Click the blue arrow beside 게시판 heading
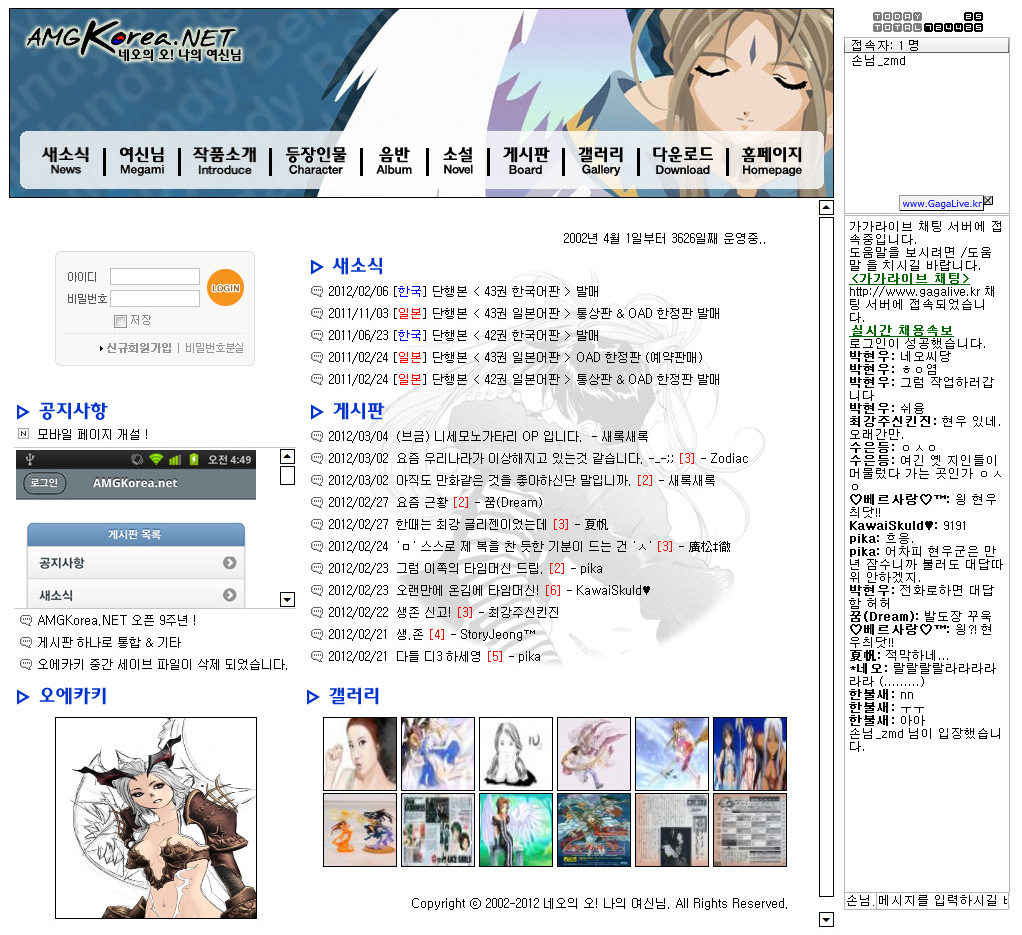This screenshot has width=1022, height=935. pyautogui.click(x=317, y=412)
